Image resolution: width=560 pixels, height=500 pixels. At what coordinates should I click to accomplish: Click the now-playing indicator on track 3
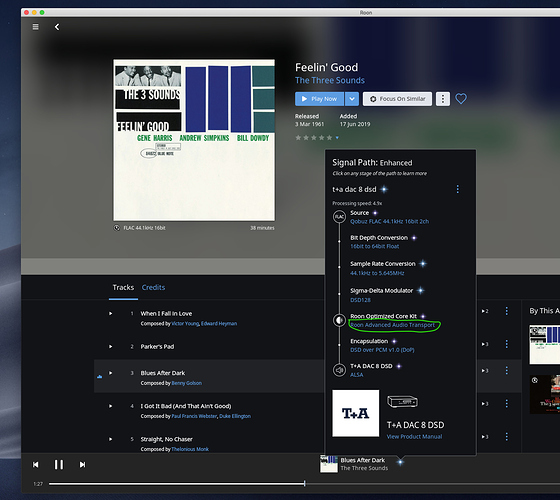100,376
